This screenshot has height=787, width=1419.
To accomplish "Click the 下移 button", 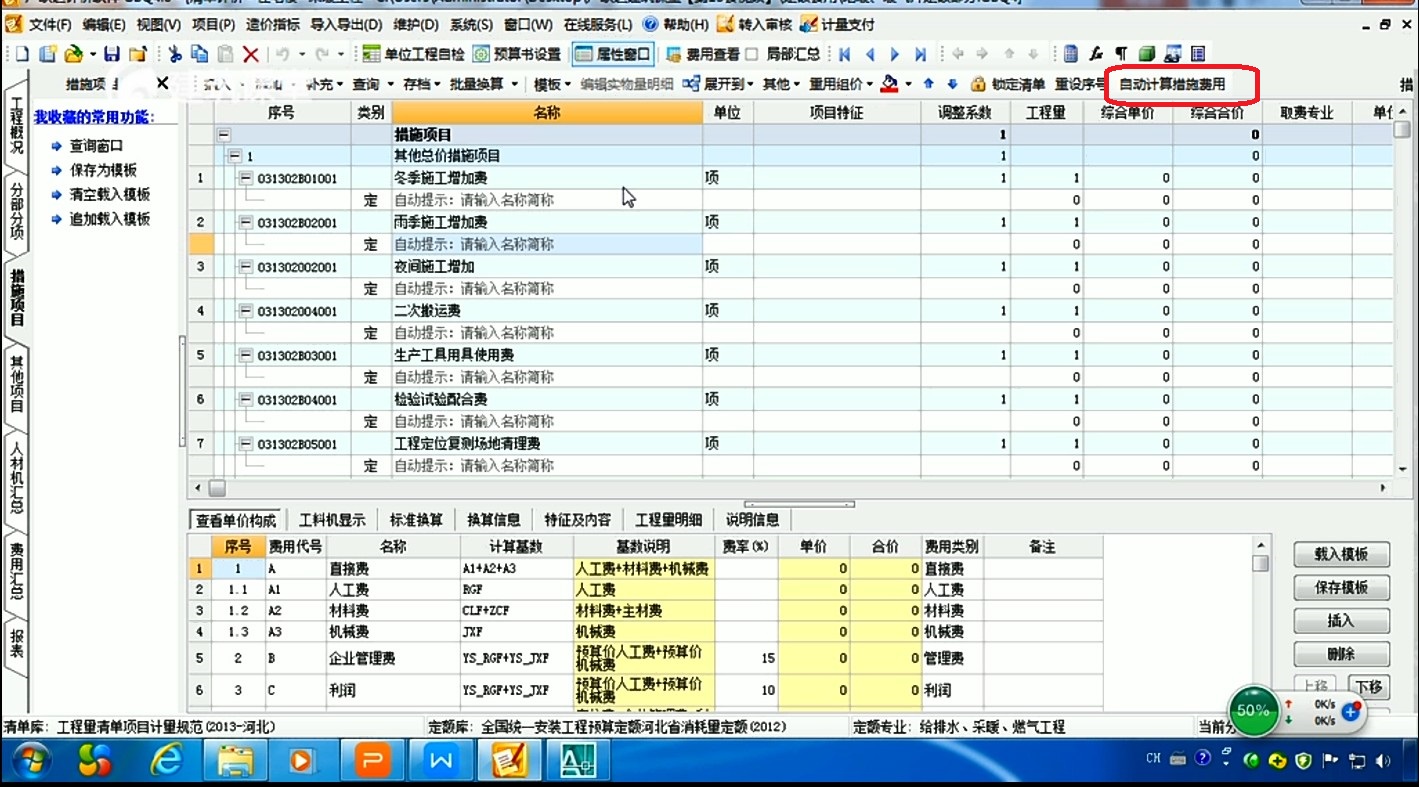I will [x=1370, y=687].
